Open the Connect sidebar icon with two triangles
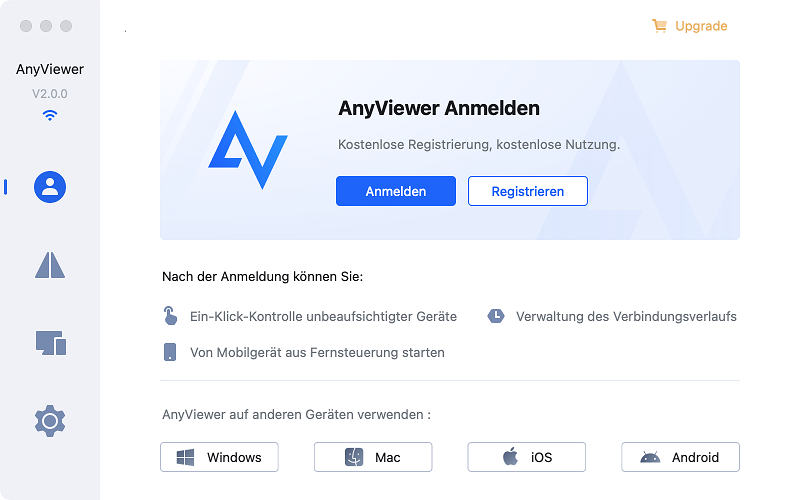Image resolution: width=800 pixels, height=500 pixels. 50,265
